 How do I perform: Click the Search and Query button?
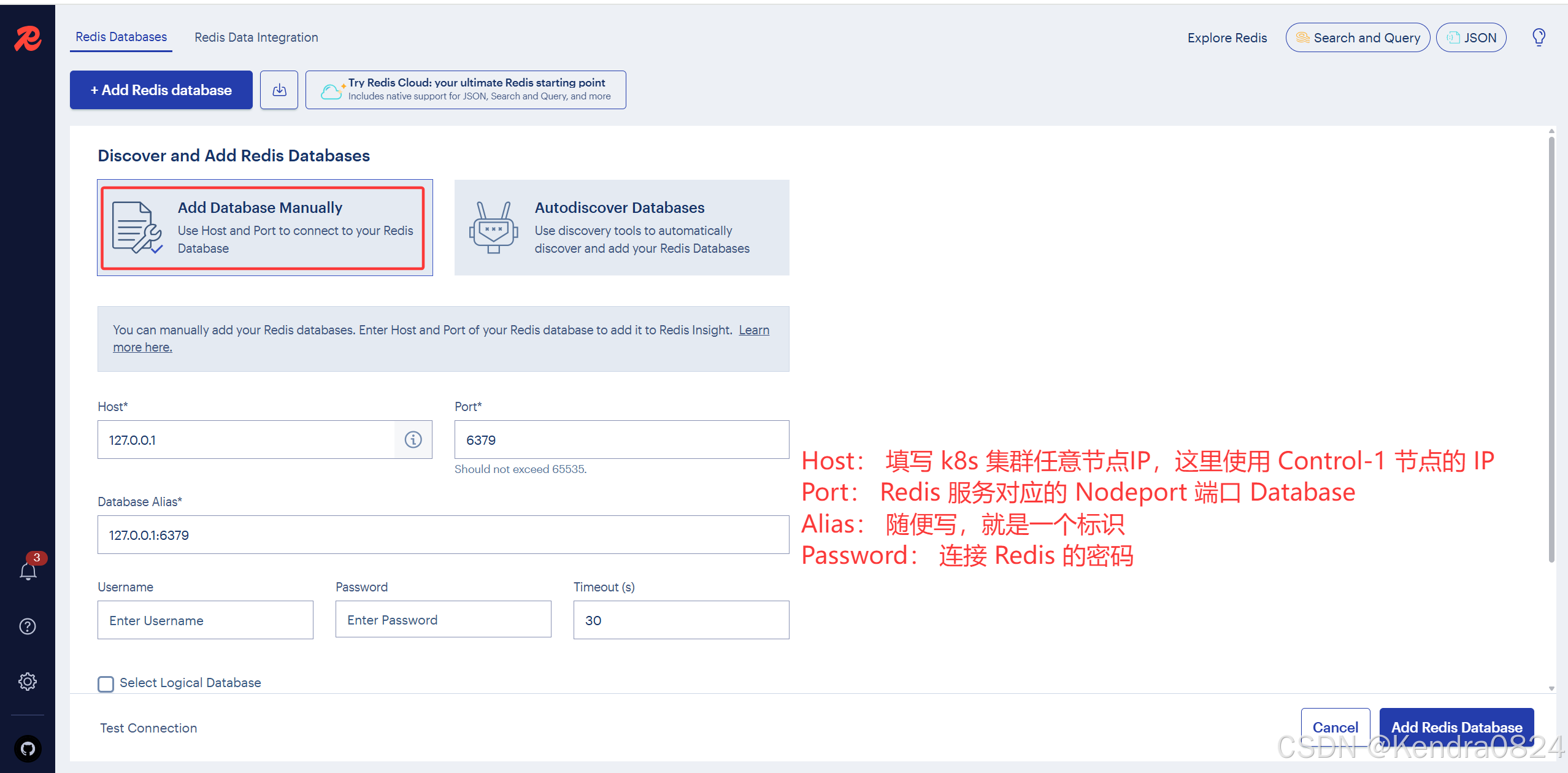pos(1358,37)
